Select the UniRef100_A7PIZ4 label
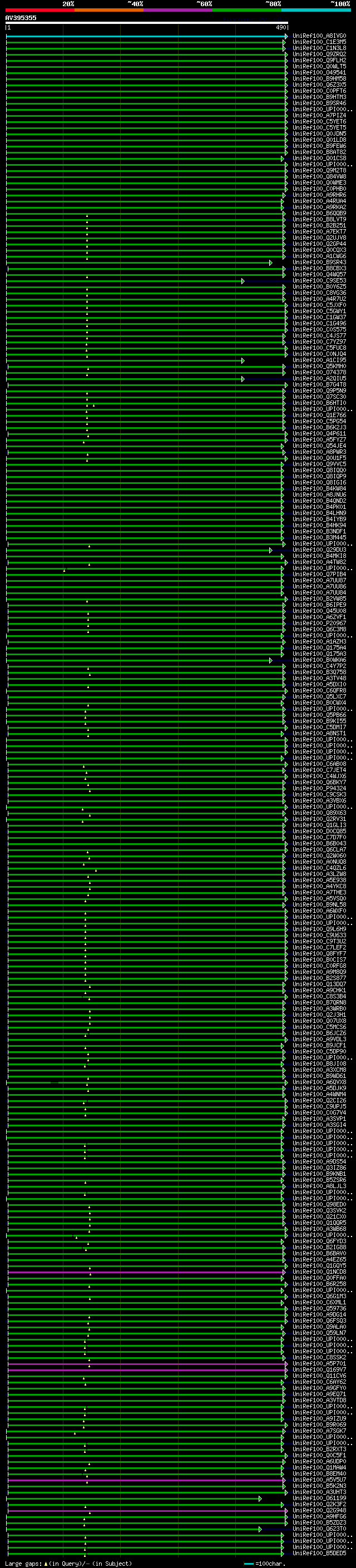Screen dimensions: 356x1568 319,115
